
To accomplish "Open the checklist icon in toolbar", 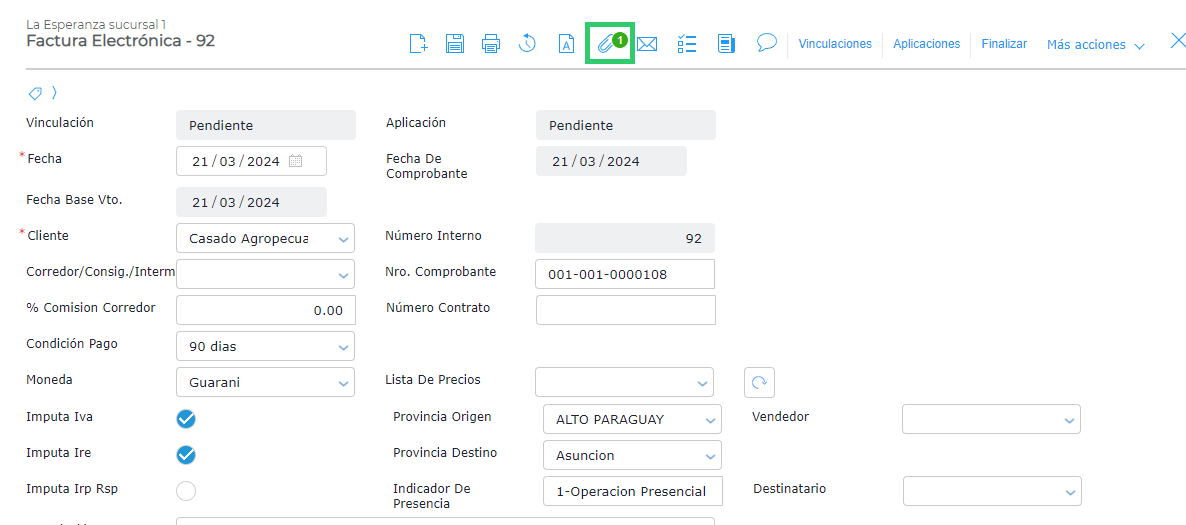I will click(687, 44).
